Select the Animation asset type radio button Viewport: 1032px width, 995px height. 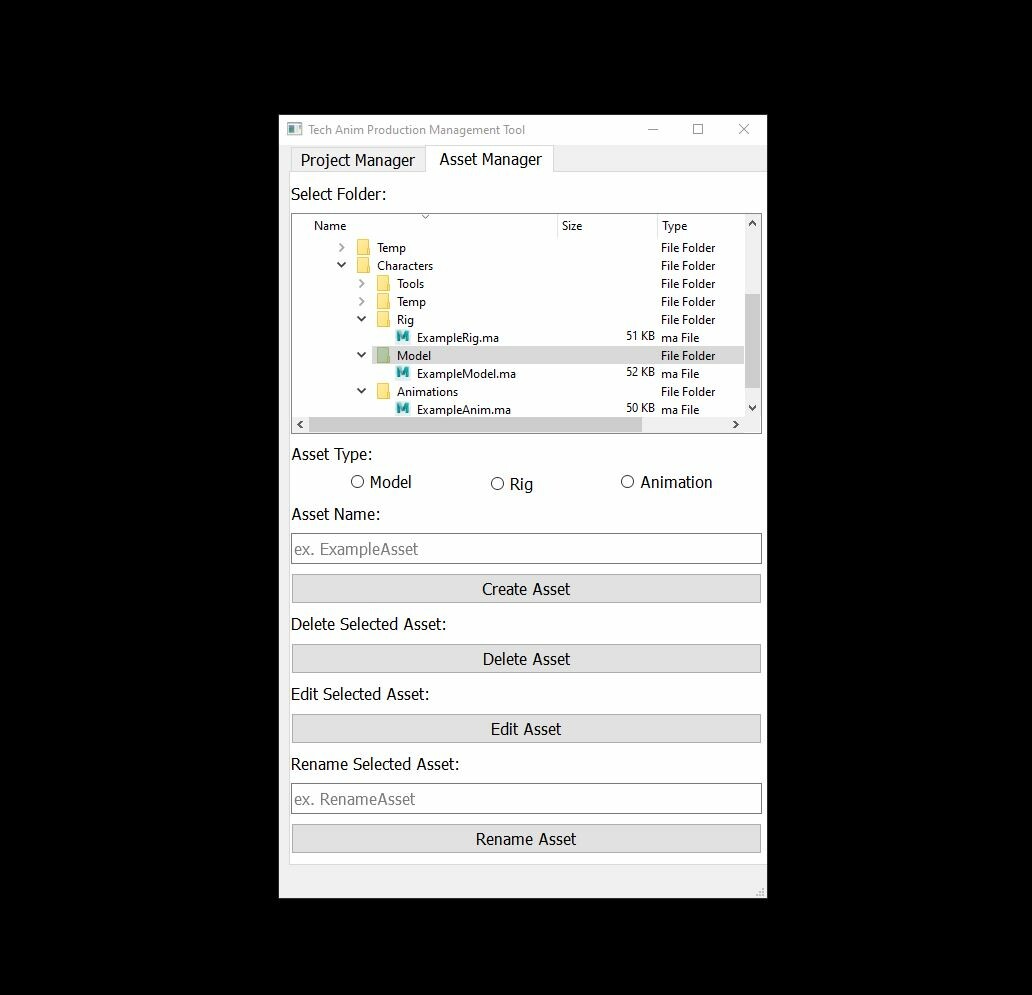coord(627,481)
